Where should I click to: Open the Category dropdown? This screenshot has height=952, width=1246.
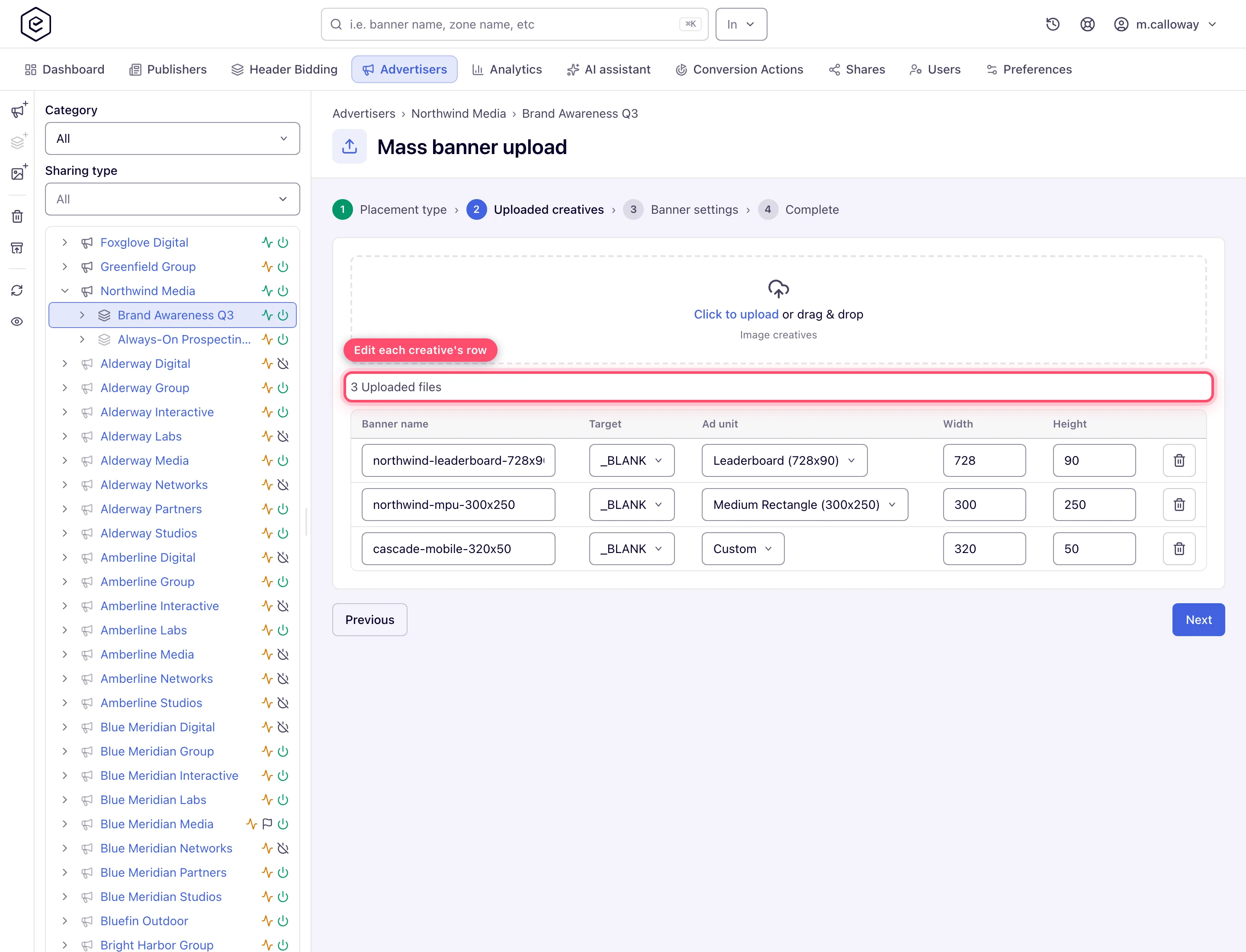(x=172, y=138)
